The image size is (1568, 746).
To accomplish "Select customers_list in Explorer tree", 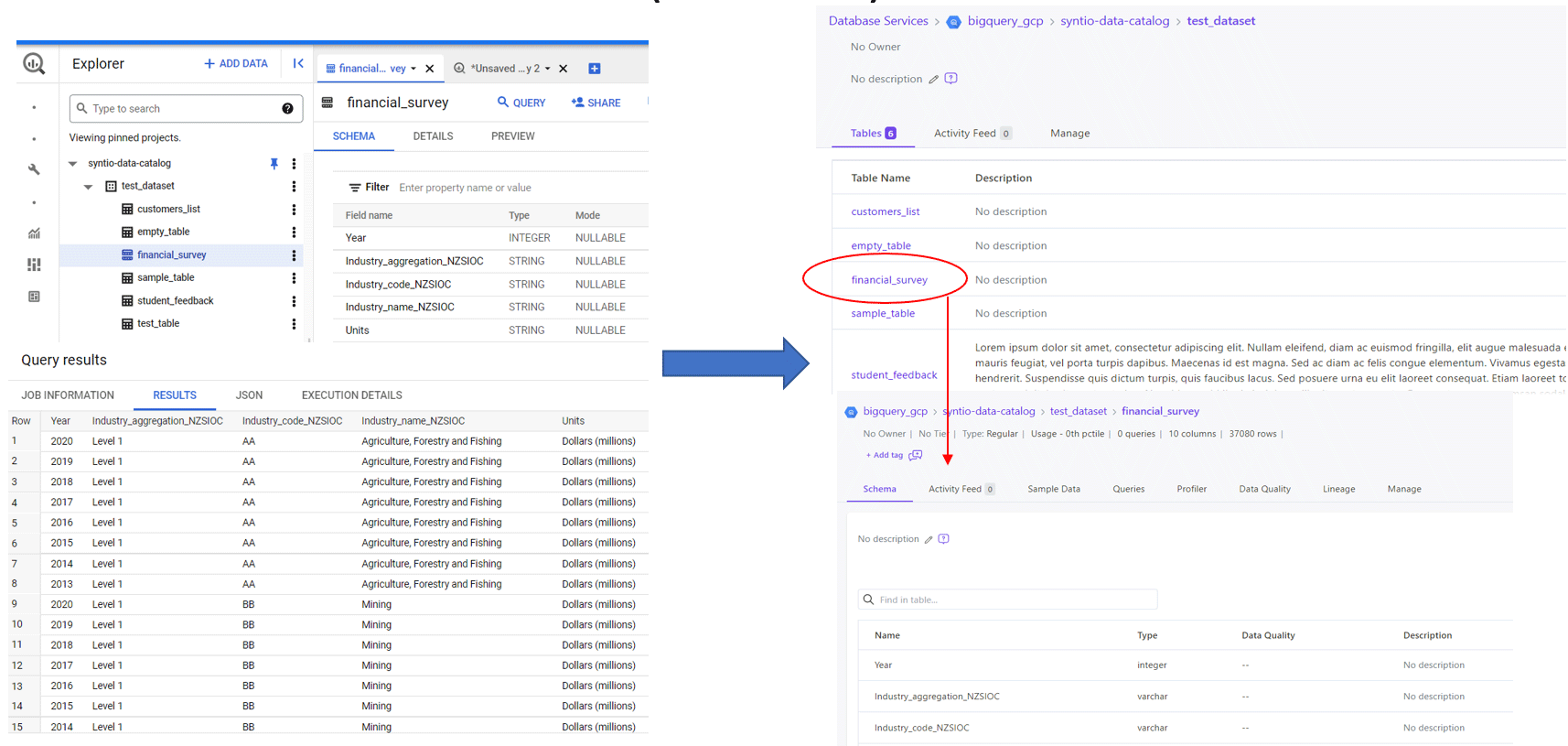I will [168, 210].
